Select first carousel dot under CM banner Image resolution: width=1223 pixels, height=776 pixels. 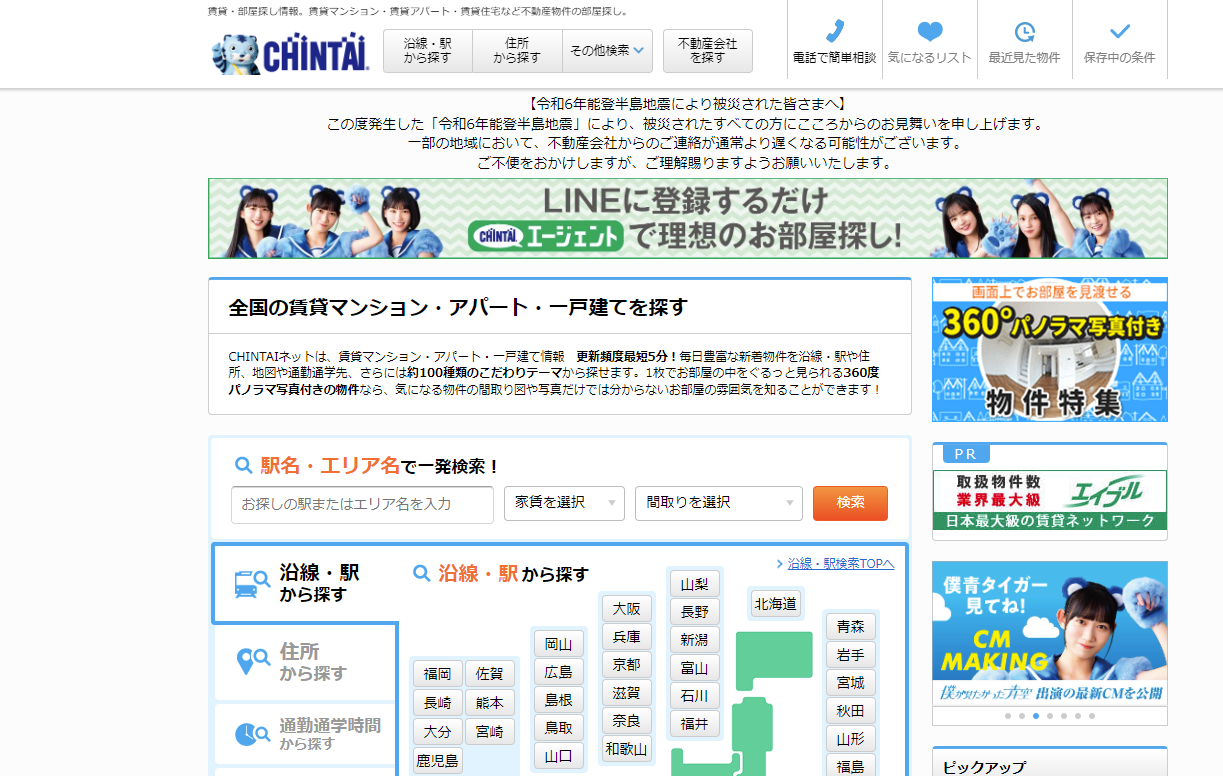[x=1007, y=716]
